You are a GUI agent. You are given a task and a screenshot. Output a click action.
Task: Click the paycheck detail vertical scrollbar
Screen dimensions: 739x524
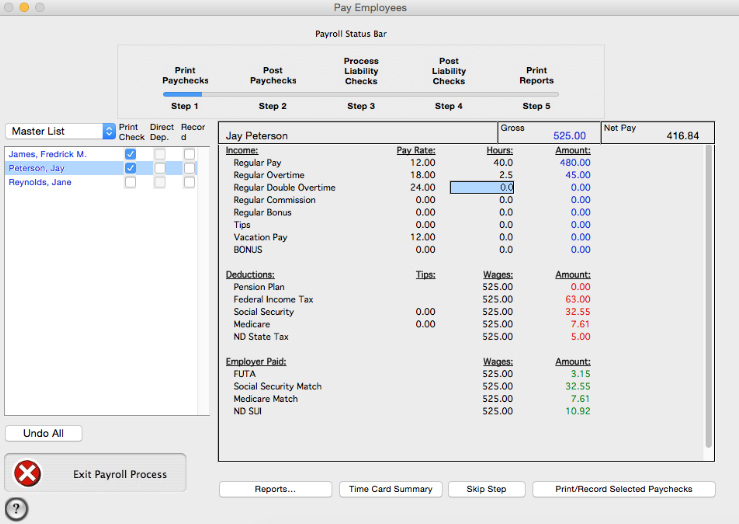point(708,297)
